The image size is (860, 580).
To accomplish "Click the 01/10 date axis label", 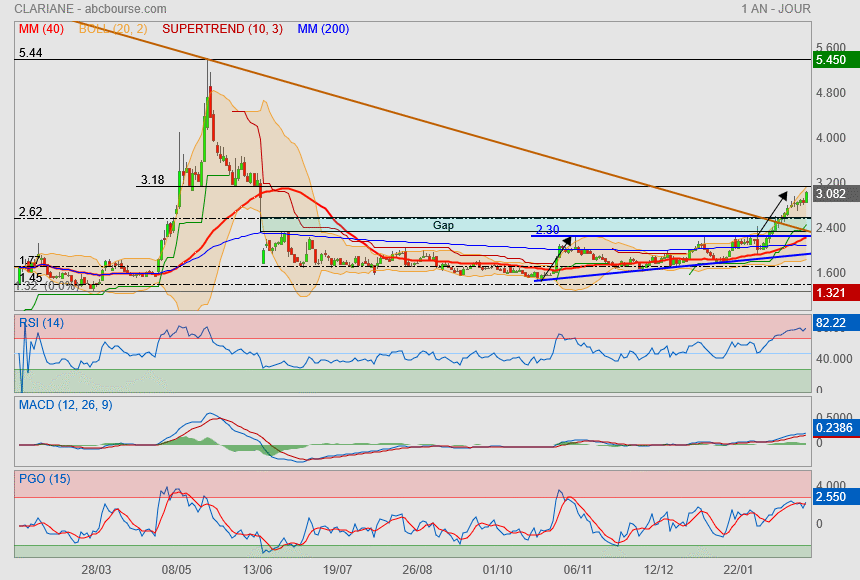I will point(497,570).
